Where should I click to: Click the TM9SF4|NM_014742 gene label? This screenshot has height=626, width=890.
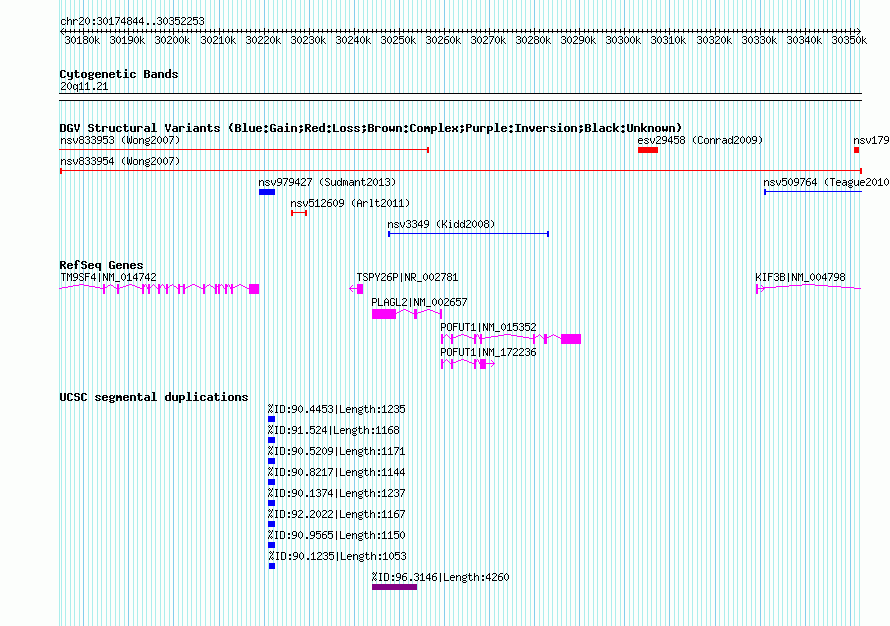click(108, 277)
